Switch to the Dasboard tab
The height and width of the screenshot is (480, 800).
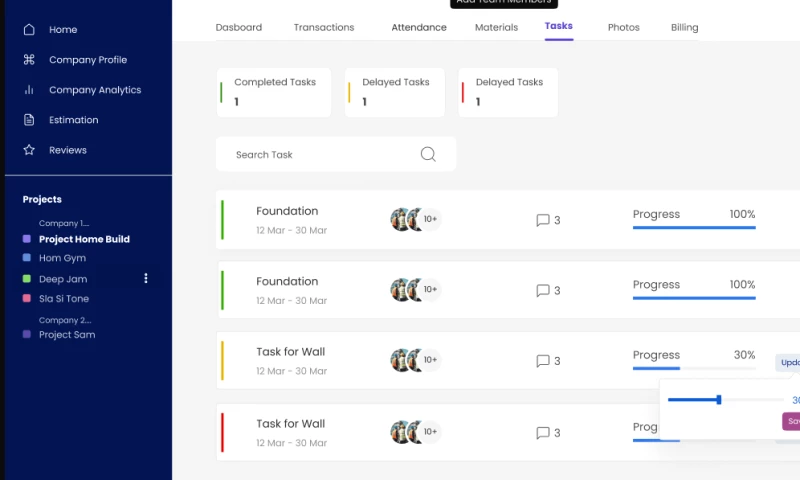pos(239,28)
